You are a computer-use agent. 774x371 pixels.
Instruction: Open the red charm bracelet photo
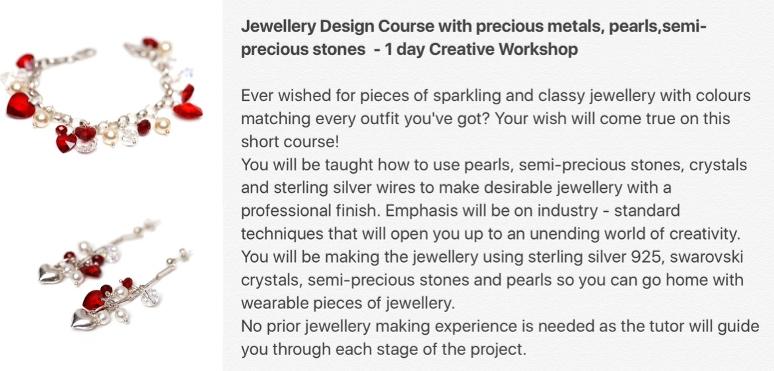pyautogui.click(x=103, y=95)
